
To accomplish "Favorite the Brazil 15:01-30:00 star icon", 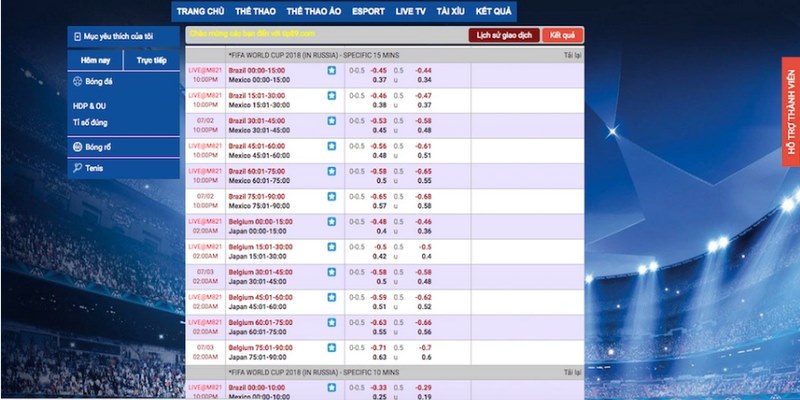I will point(332,95).
